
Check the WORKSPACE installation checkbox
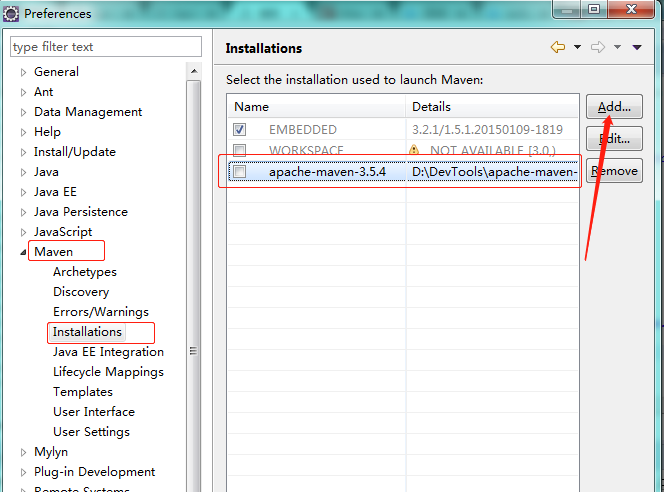239,150
